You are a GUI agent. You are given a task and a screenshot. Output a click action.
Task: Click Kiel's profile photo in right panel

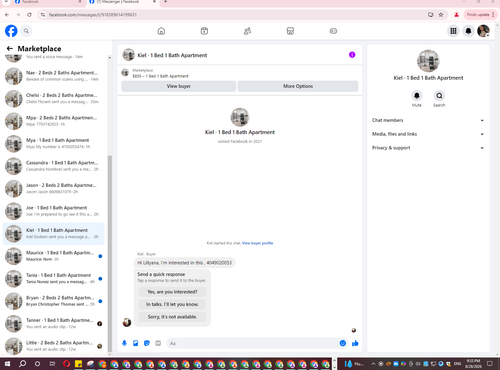[428, 61]
